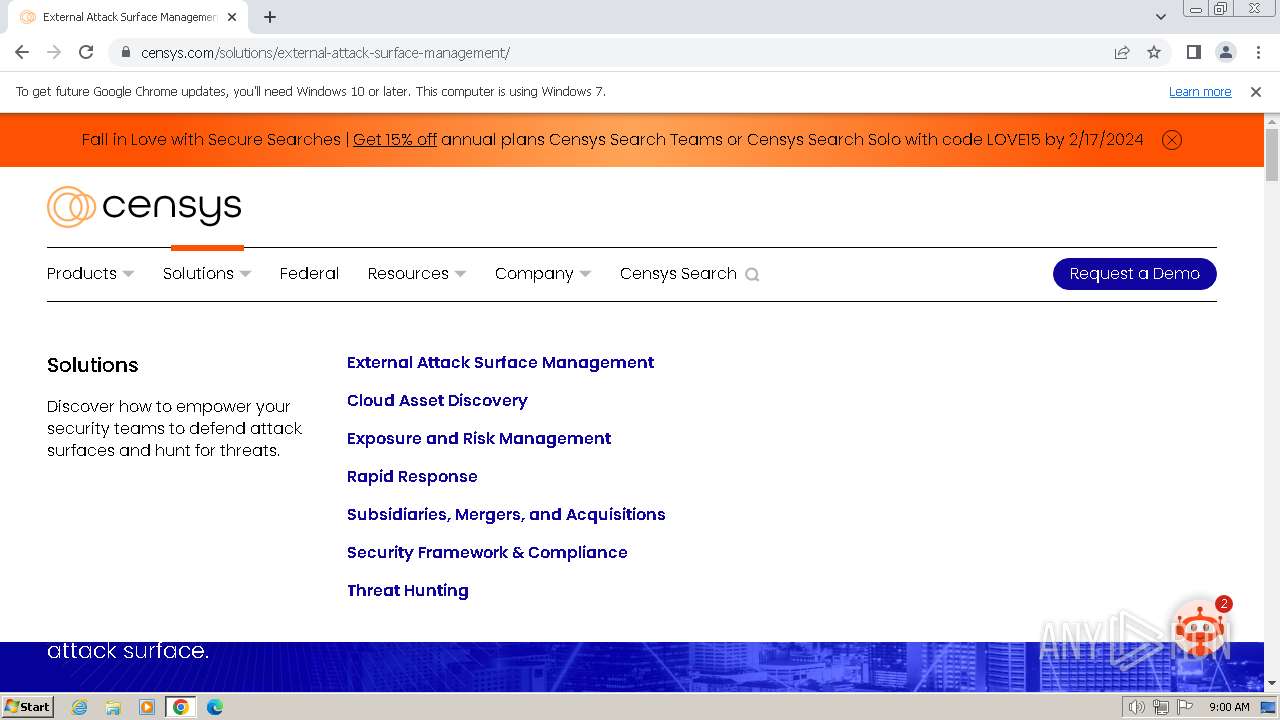Click the Solutions heading text

coord(93,365)
